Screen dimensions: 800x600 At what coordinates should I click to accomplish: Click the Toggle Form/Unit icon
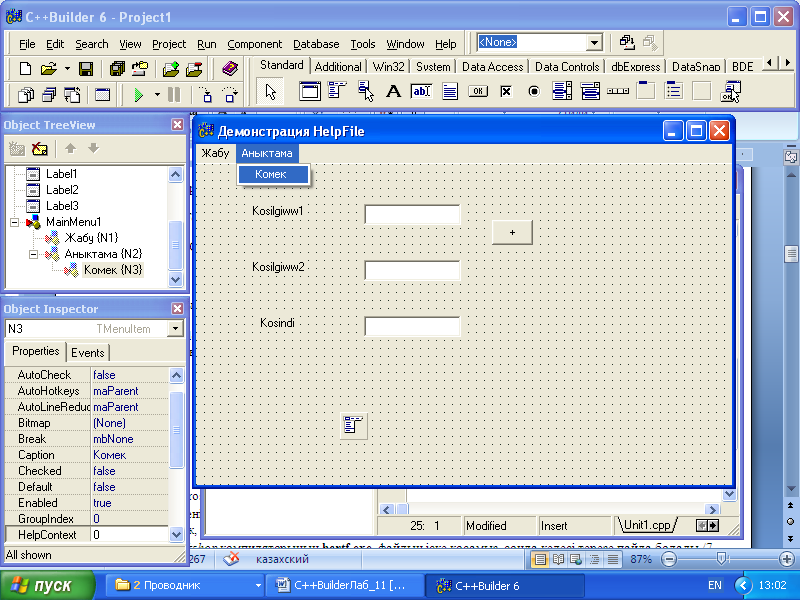point(72,95)
